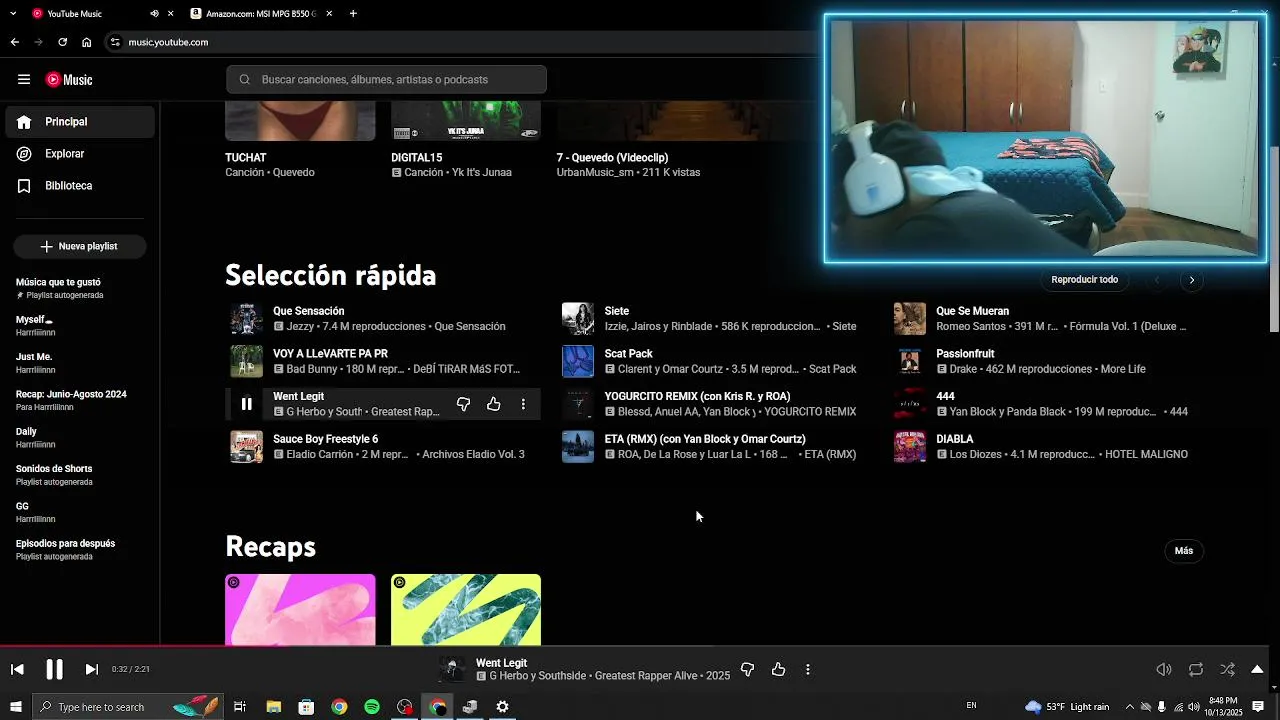Dislike current song in the player bar
The height and width of the screenshot is (720, 1280).
(747, 670)
